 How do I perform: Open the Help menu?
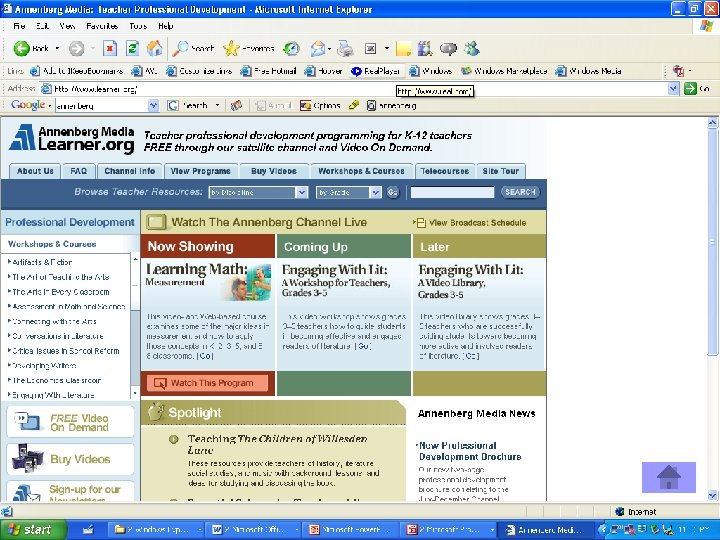click(x=165, y=26)
